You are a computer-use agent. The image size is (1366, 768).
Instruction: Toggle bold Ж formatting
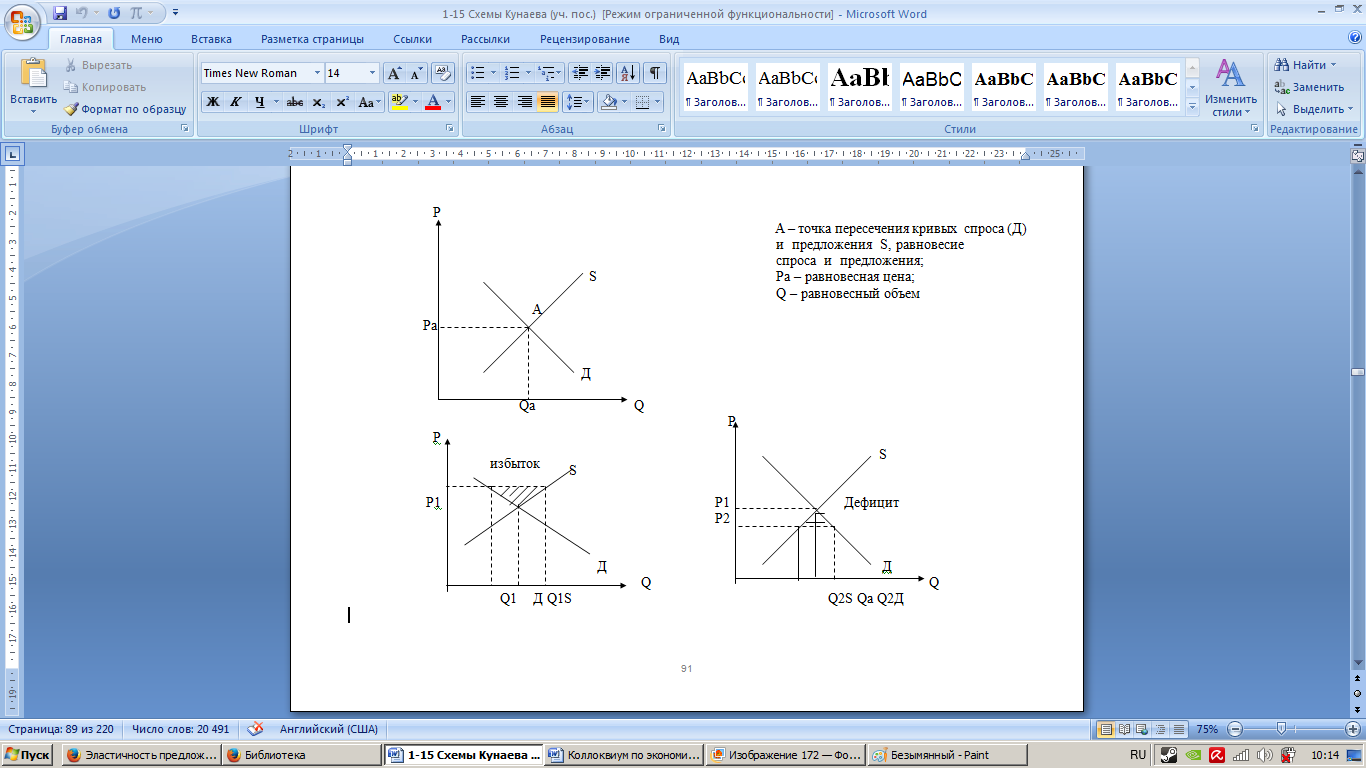212,102
